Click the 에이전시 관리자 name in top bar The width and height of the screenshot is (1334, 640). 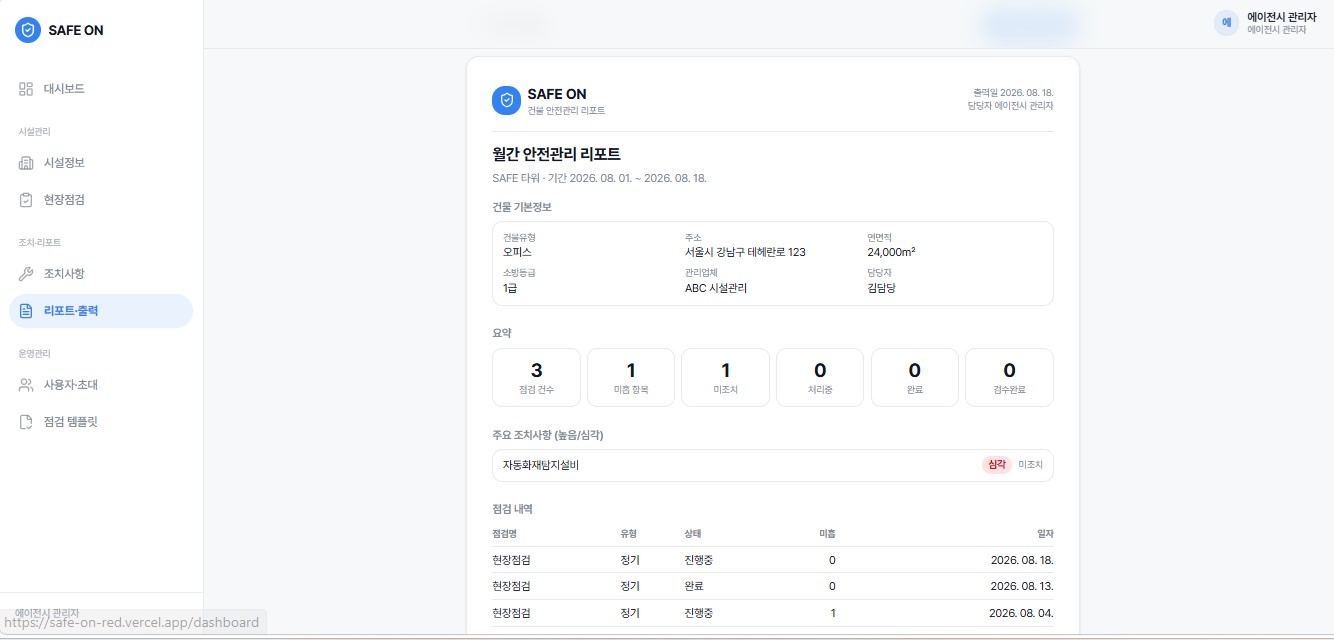(1282, 17)
